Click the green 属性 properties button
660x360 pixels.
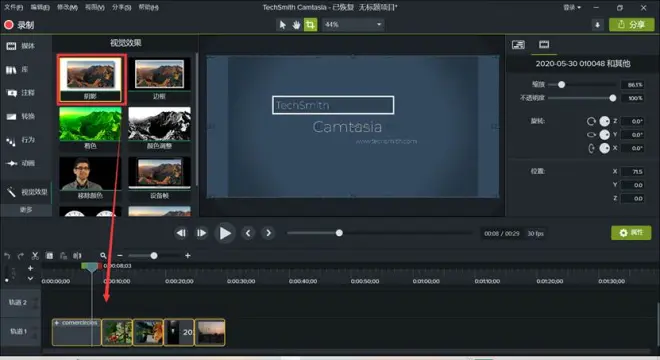pyautogui.click(x=631, y=233)
